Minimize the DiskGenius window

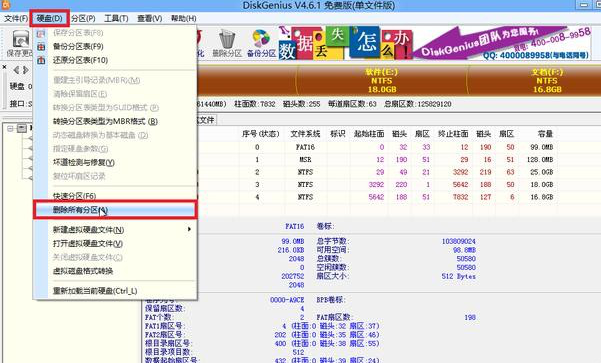point(584,5)
